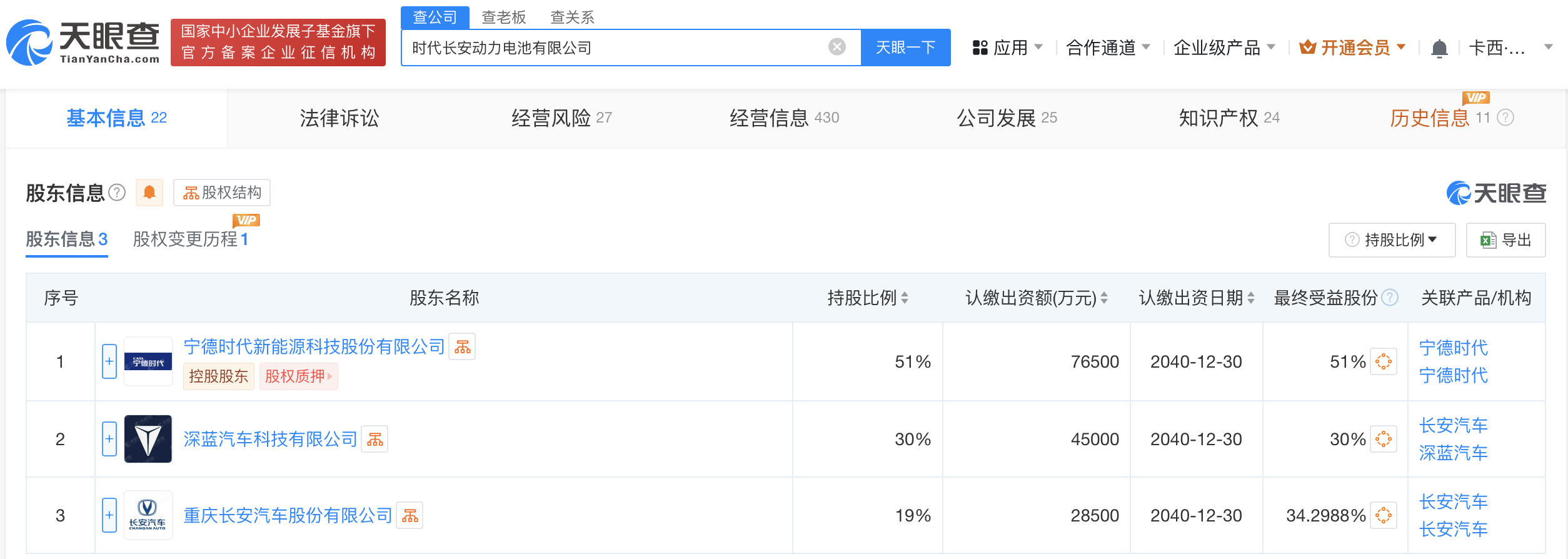Viewport: 1568px width, 559px height.
Task: Select the 股东信息 3 sub-tab
Action: coord(67,239)
